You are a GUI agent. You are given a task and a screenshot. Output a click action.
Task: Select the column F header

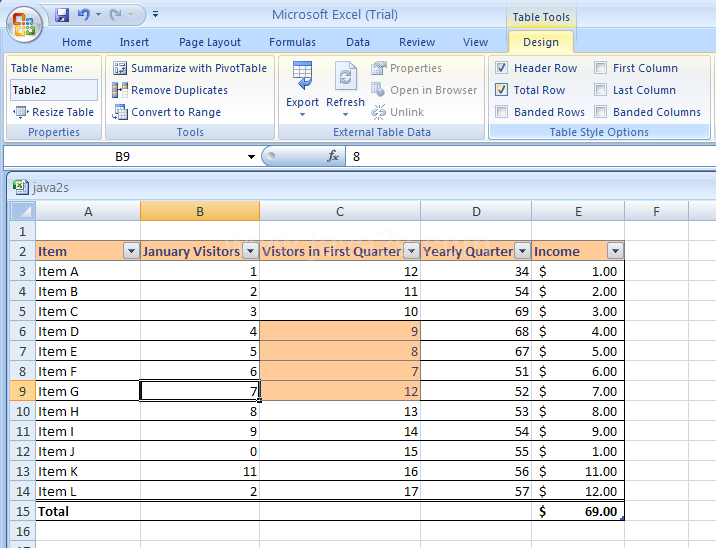(x=656, y=211)
